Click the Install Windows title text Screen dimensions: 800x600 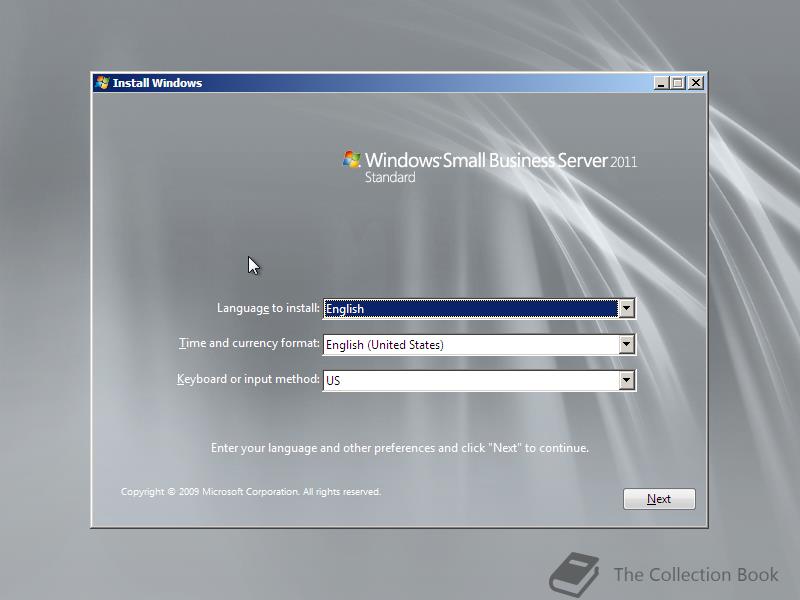point(157,83)
